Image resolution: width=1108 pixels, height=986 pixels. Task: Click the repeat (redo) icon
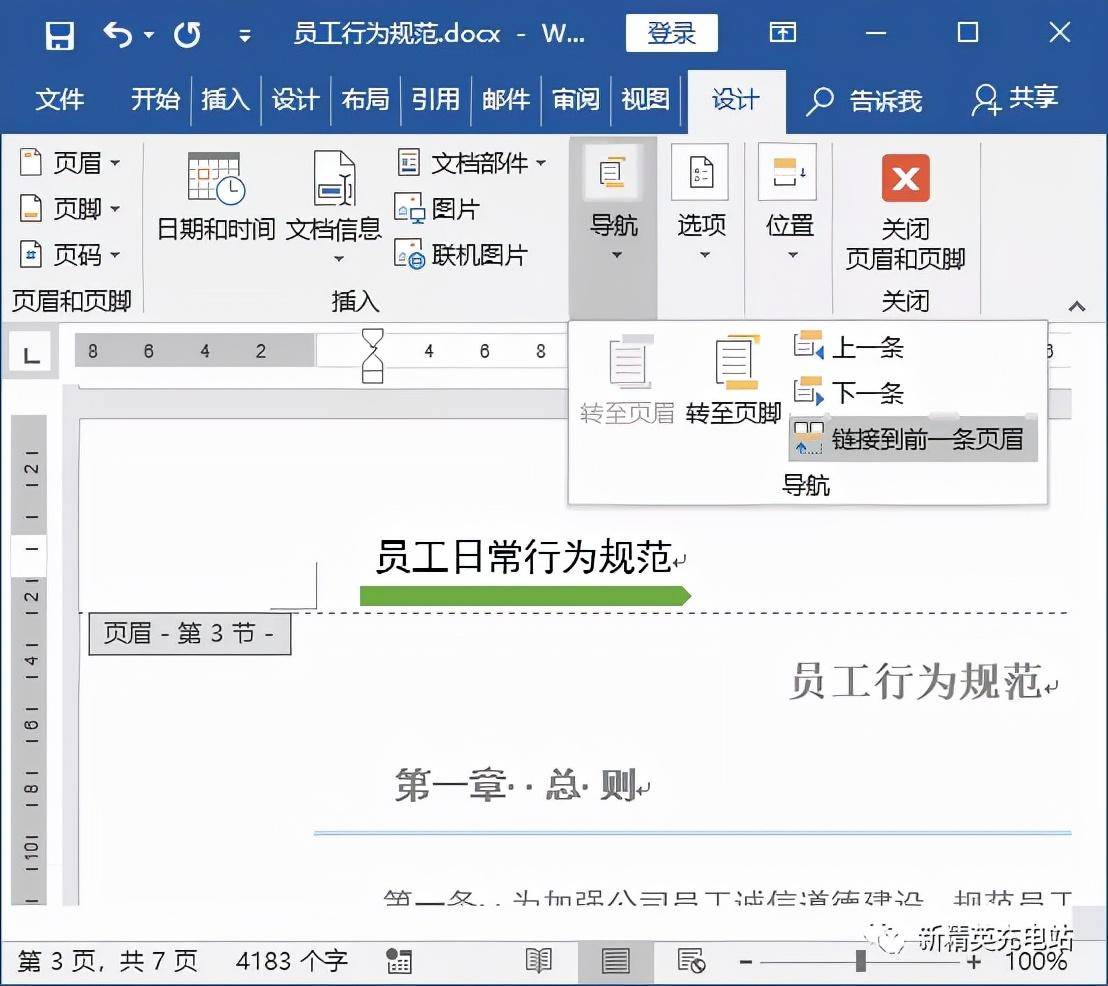(187, 34)
